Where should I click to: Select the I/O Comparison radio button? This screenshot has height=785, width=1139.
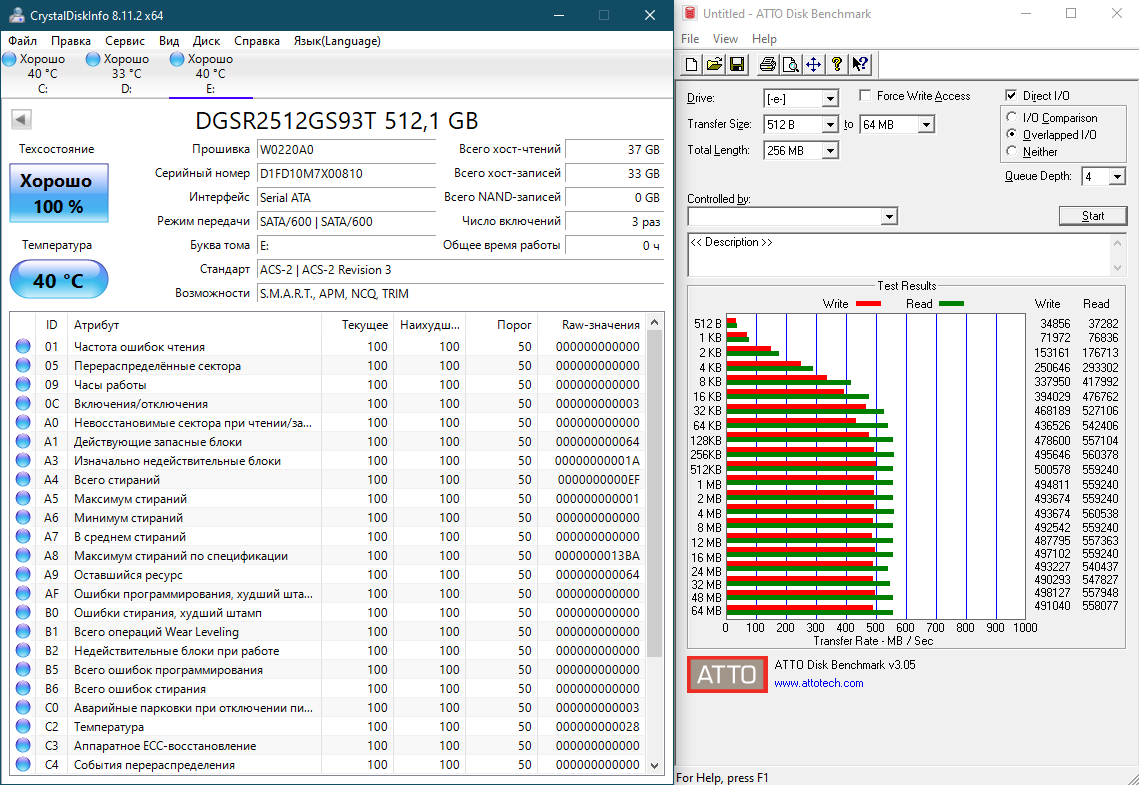pyautogui.click(x=1012, y=118)
